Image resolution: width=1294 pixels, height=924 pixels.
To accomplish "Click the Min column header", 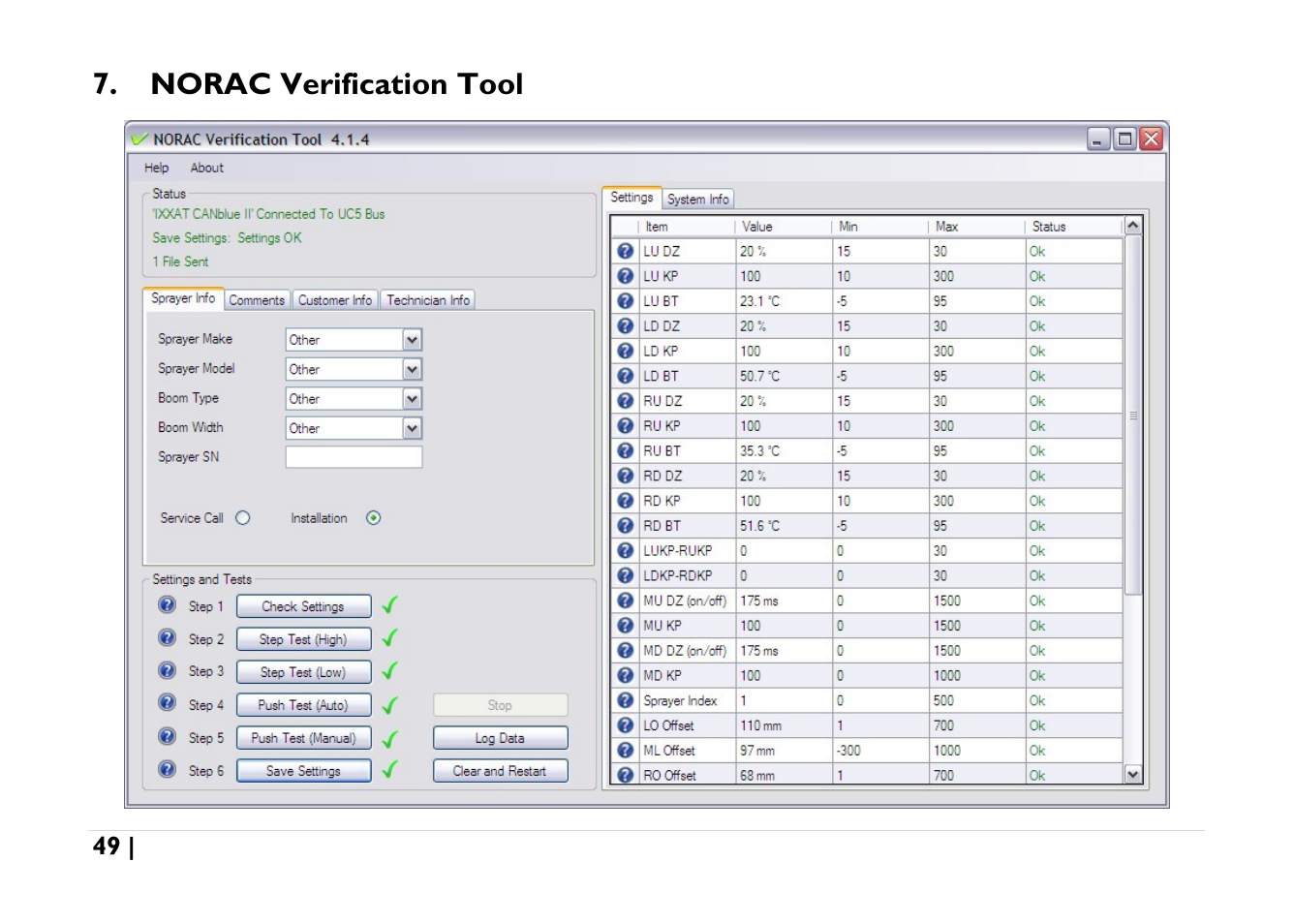I will point(880,227).
